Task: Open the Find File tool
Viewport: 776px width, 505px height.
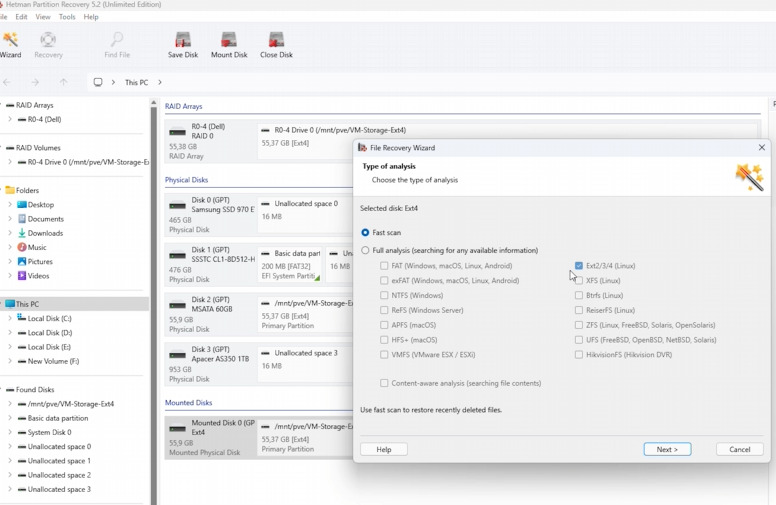Action: (x=117, y=45)
